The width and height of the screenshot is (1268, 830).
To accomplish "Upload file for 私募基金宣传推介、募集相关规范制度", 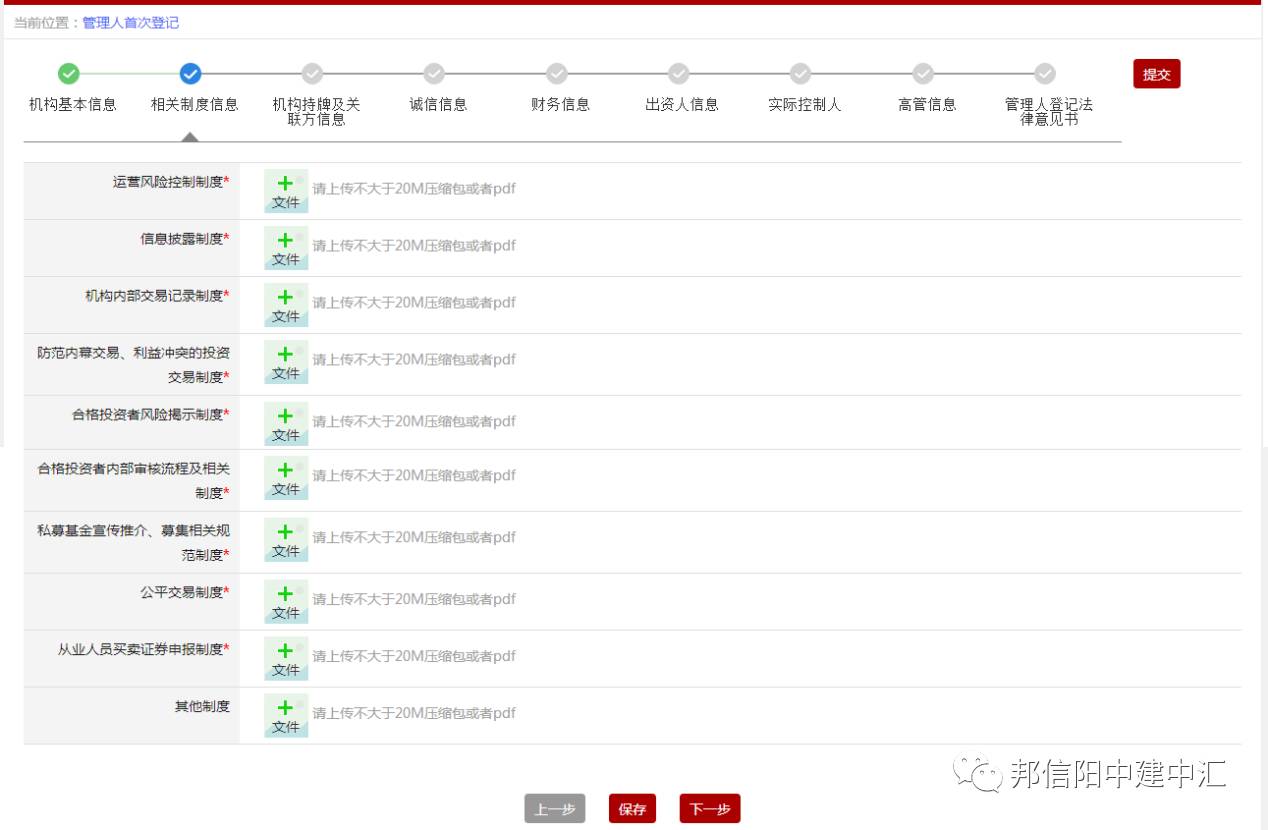I will pos(286,540).
